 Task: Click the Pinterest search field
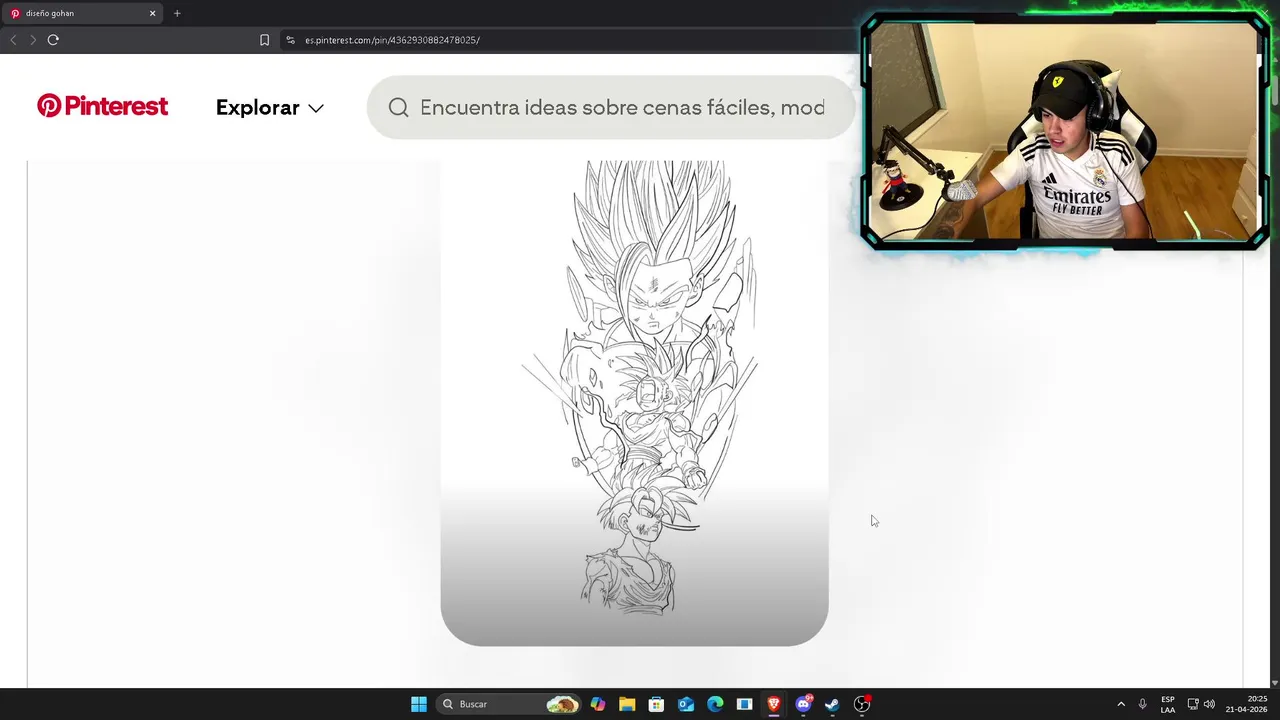(x=610, y=107)
